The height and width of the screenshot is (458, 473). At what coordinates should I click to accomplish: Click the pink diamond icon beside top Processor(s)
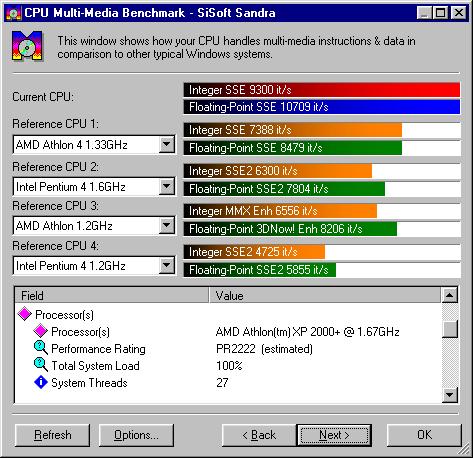25,314
